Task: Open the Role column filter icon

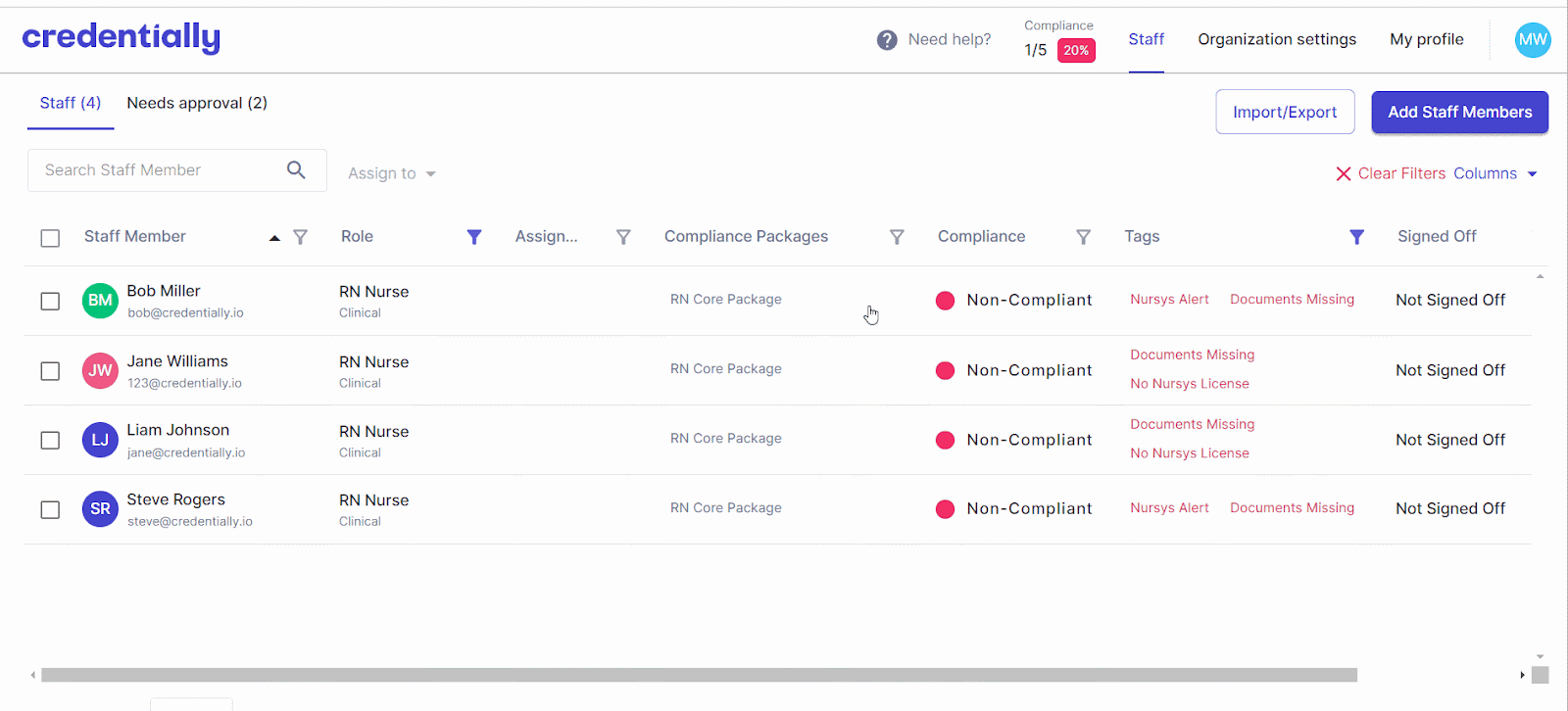Action: 474,237
